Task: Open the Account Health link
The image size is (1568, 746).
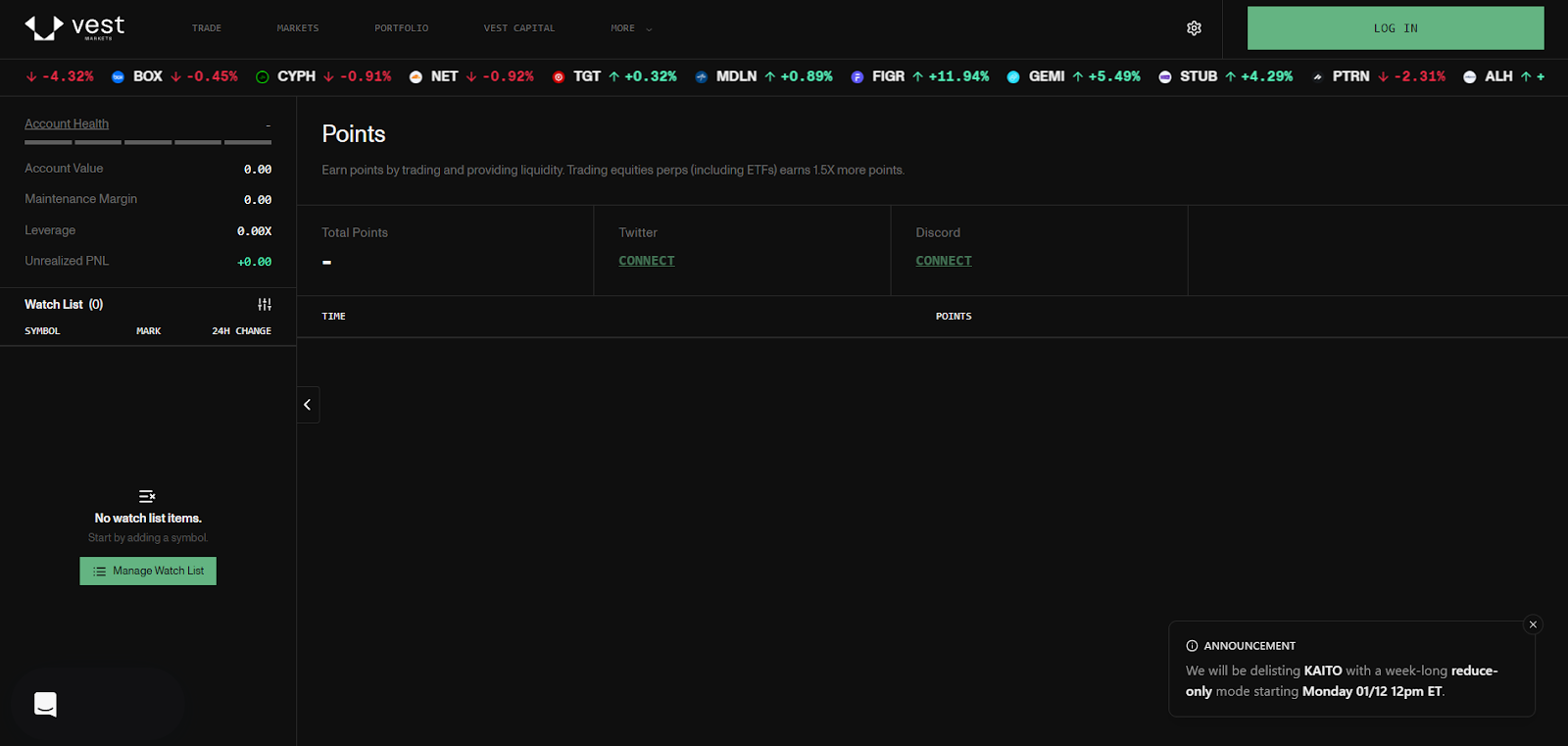Action: click(x=67, y=124)
